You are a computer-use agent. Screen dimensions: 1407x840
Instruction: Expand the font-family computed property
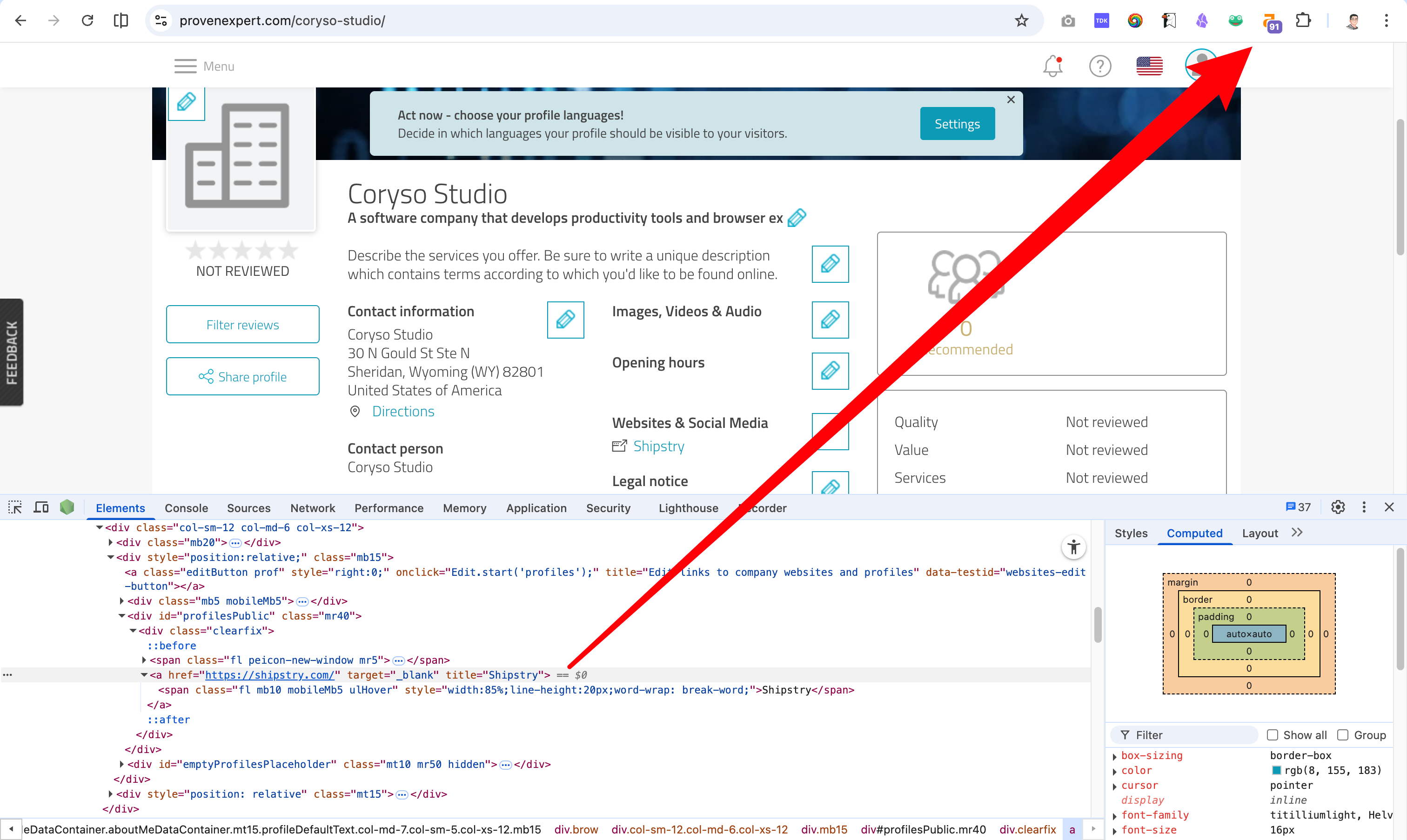[1114, 816]
